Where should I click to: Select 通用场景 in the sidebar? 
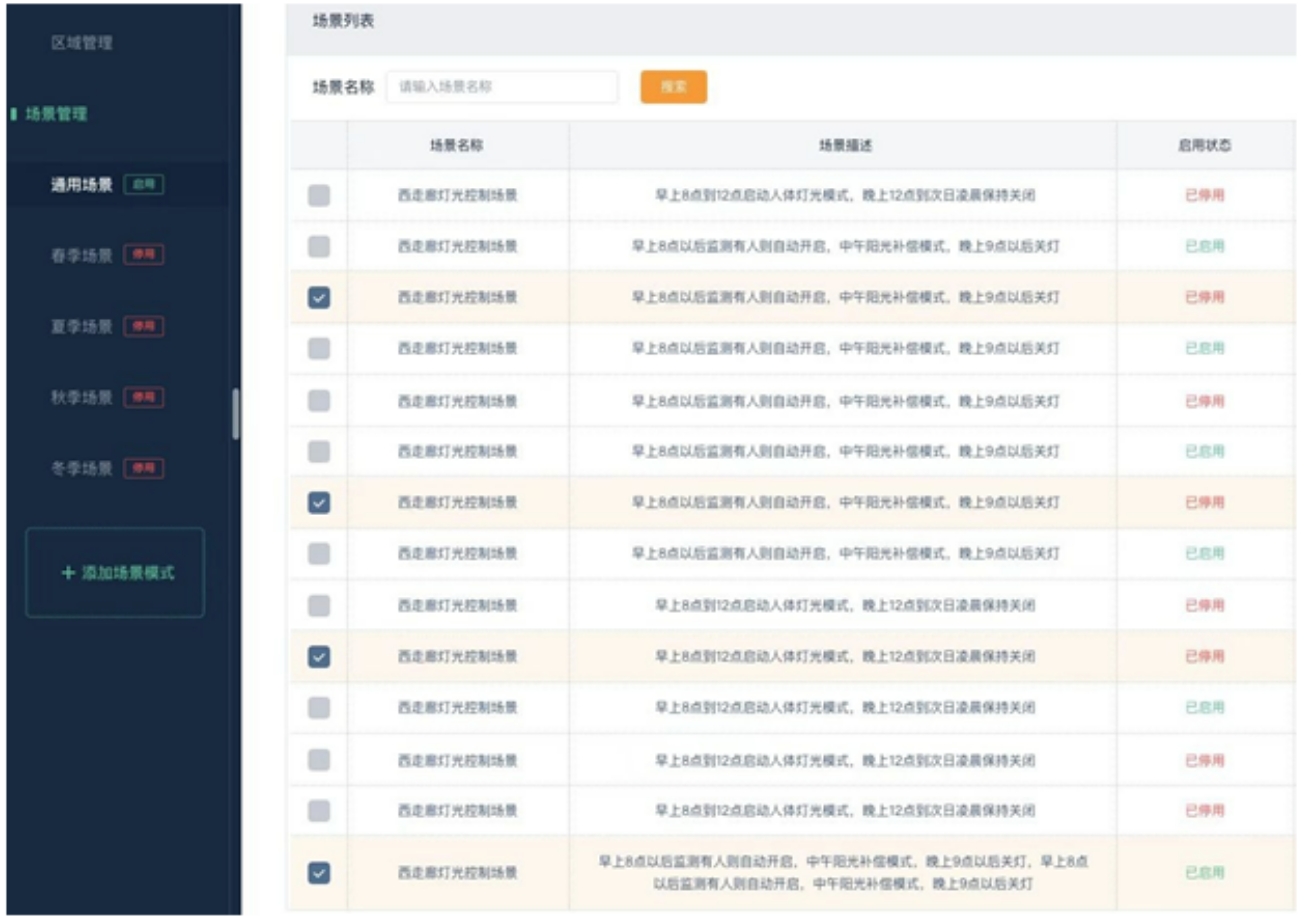(82, 185)
